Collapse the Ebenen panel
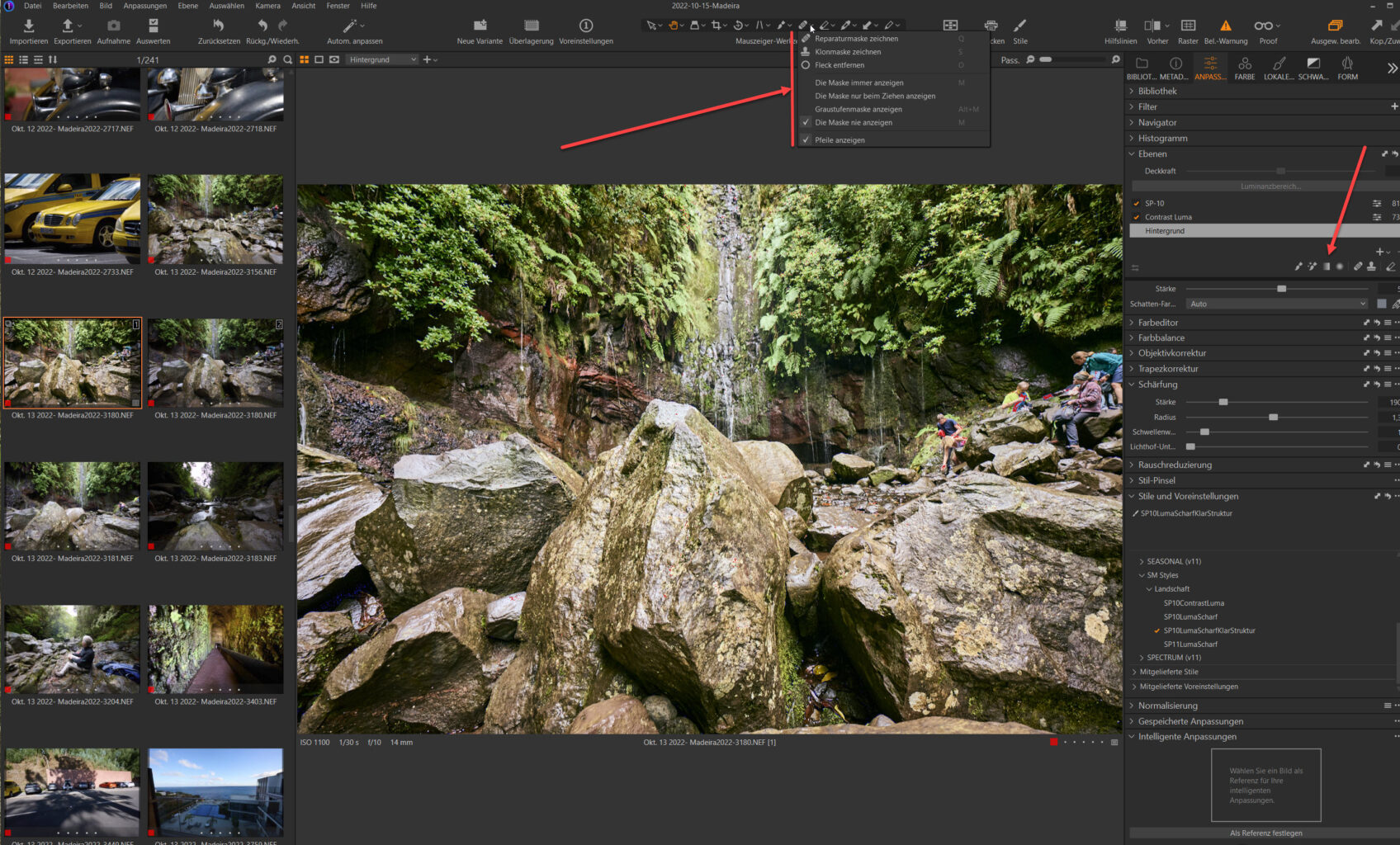The image size is (1400, 845). (x=1132, y=153)
